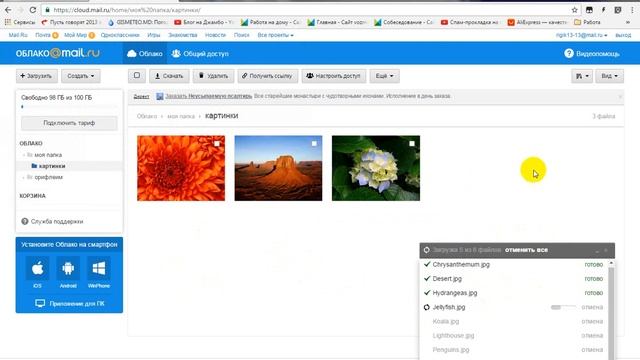Viewport: 640px width, 360px height.
Task: Click the Облако@mail.ru logo
Action: click(x=57, y=53)
